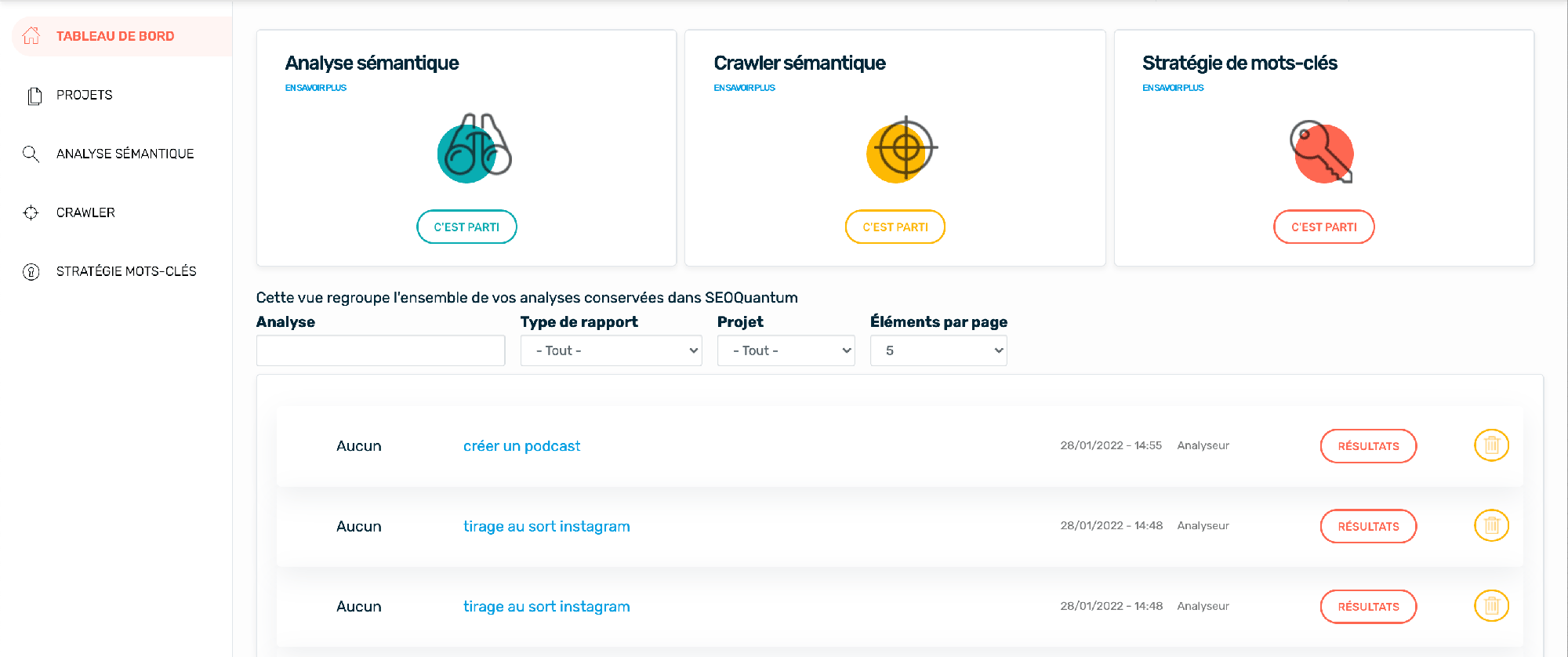Expand the Projet filter dropdown
This screenshot has height=657, width=1568.
coord(786,350)
